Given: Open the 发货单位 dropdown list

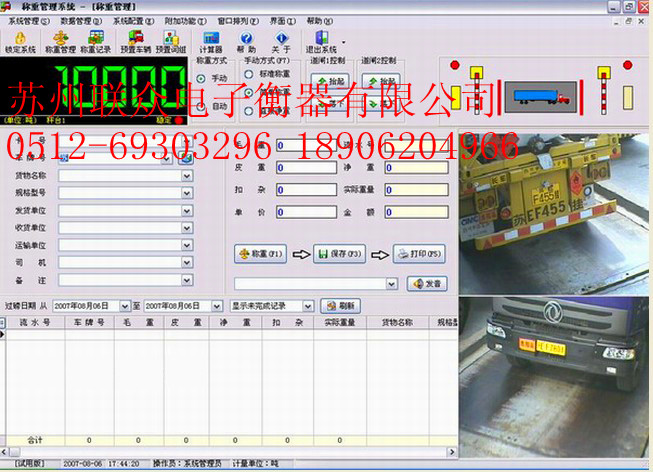Looking at the screenshot, I should 187,211.
